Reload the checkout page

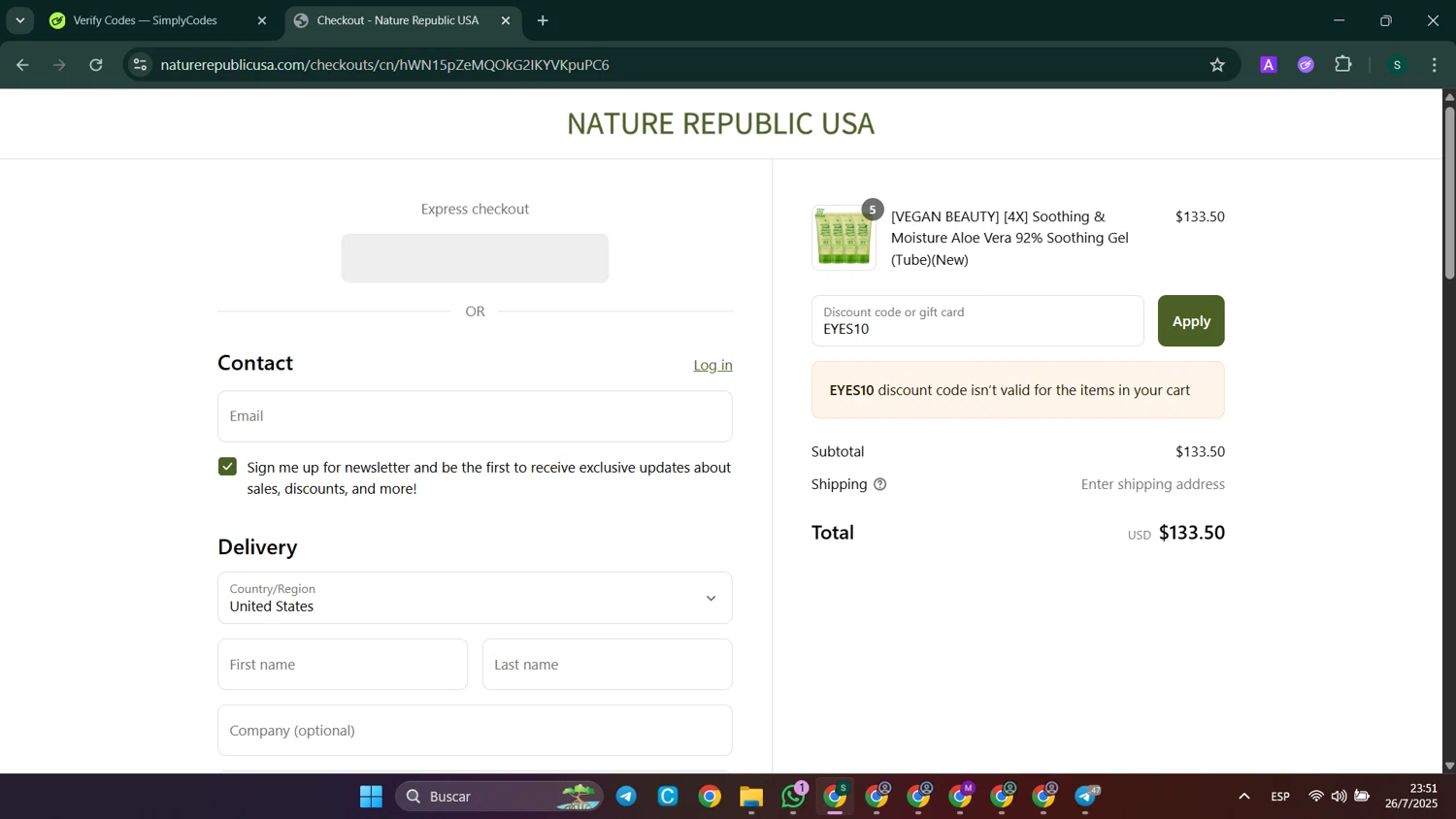click(96, 65)
